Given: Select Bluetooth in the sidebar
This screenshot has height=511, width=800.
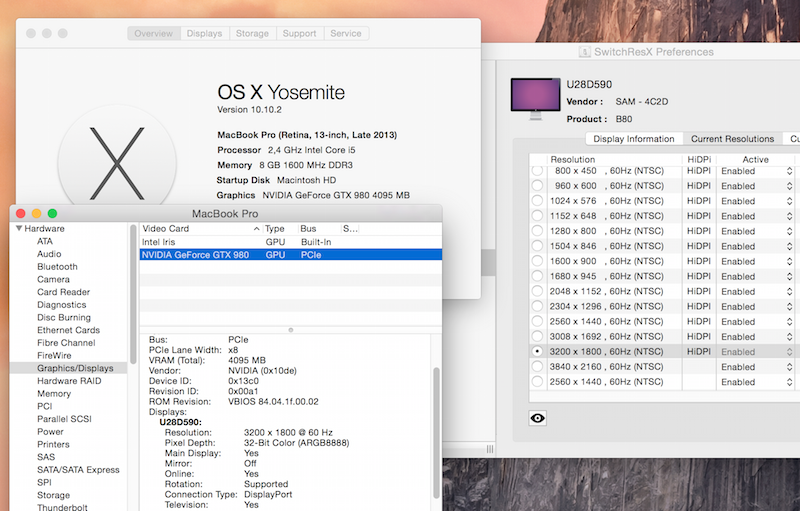Looking at the screenshot, I should point(57,267).
